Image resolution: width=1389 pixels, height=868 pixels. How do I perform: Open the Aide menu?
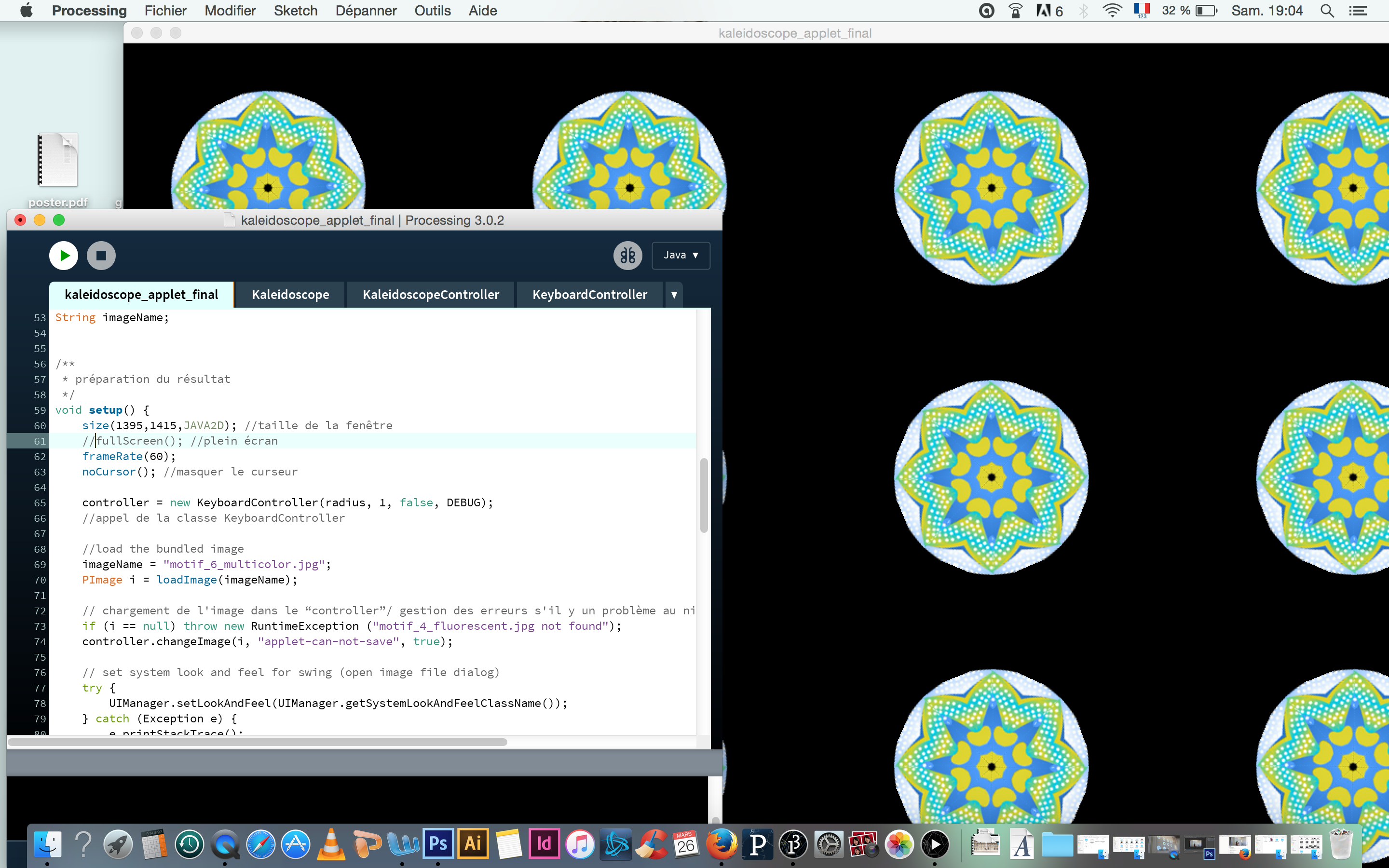482,10
